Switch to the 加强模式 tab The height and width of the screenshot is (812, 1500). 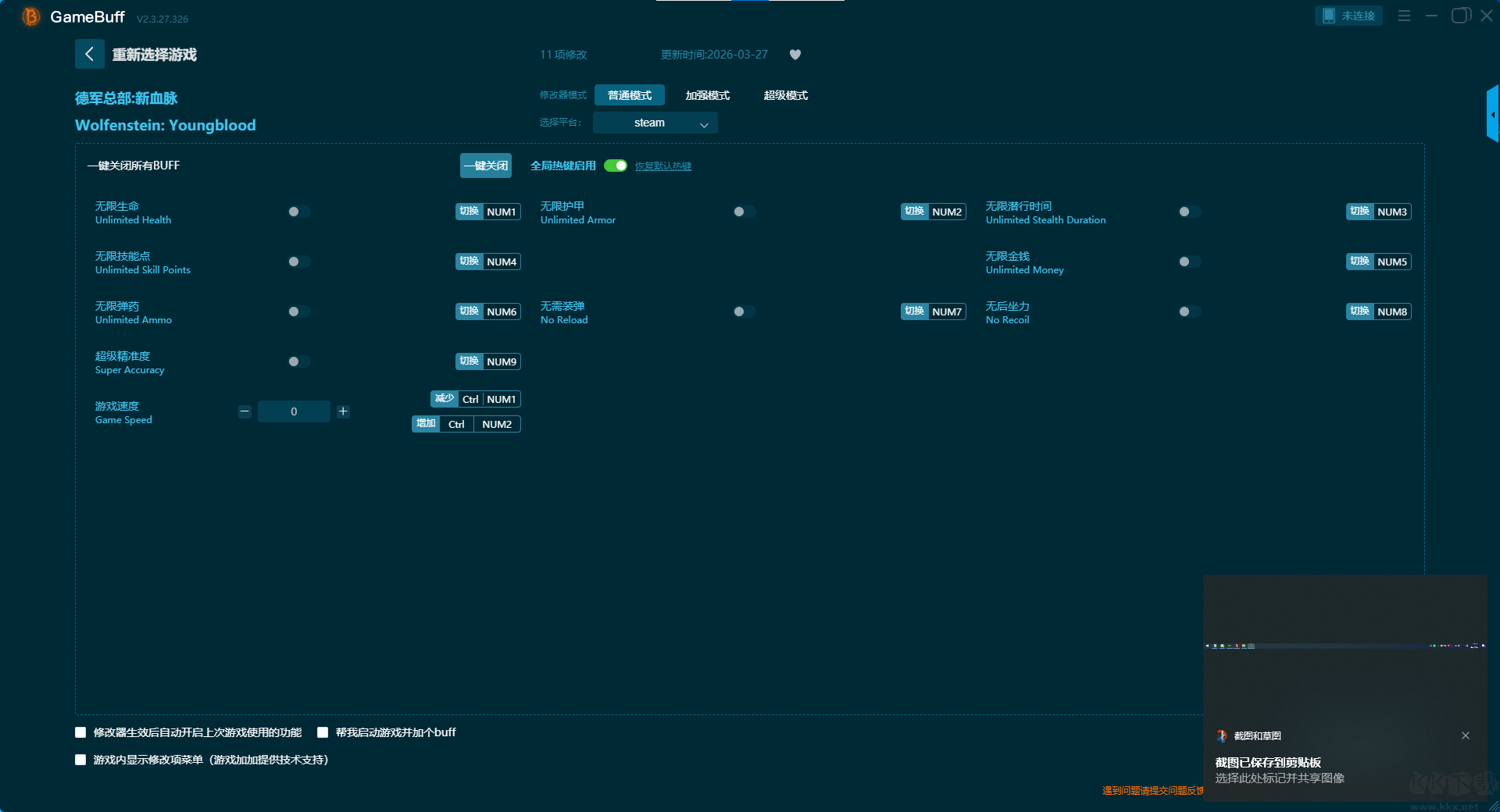tap(707, 95)
